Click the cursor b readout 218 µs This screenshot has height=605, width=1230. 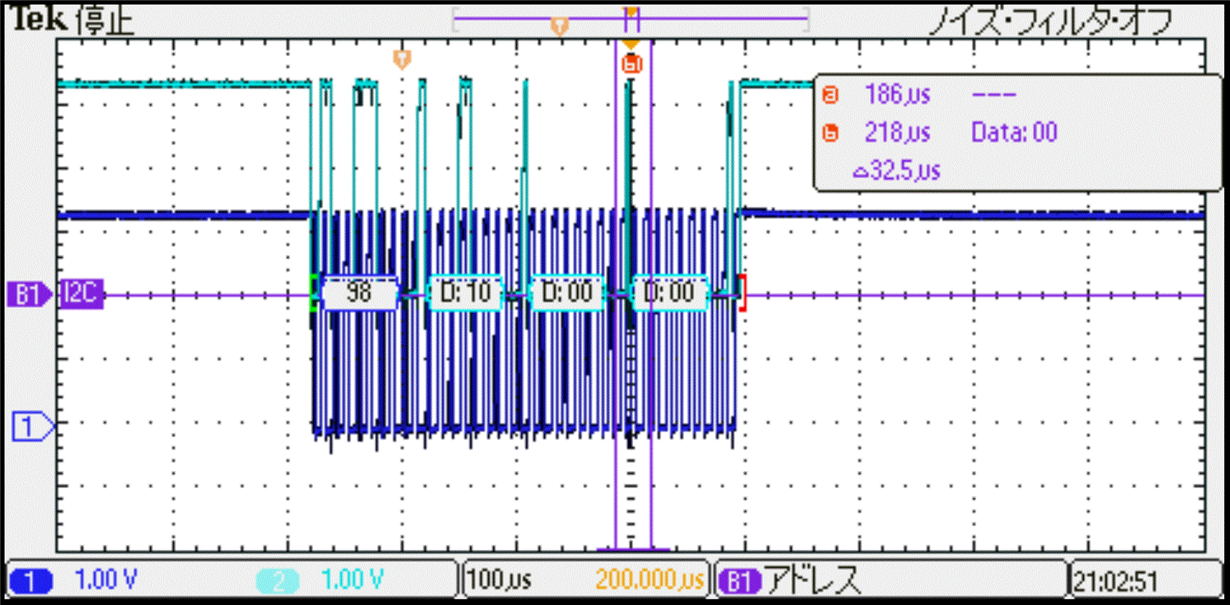pos(897,132)
